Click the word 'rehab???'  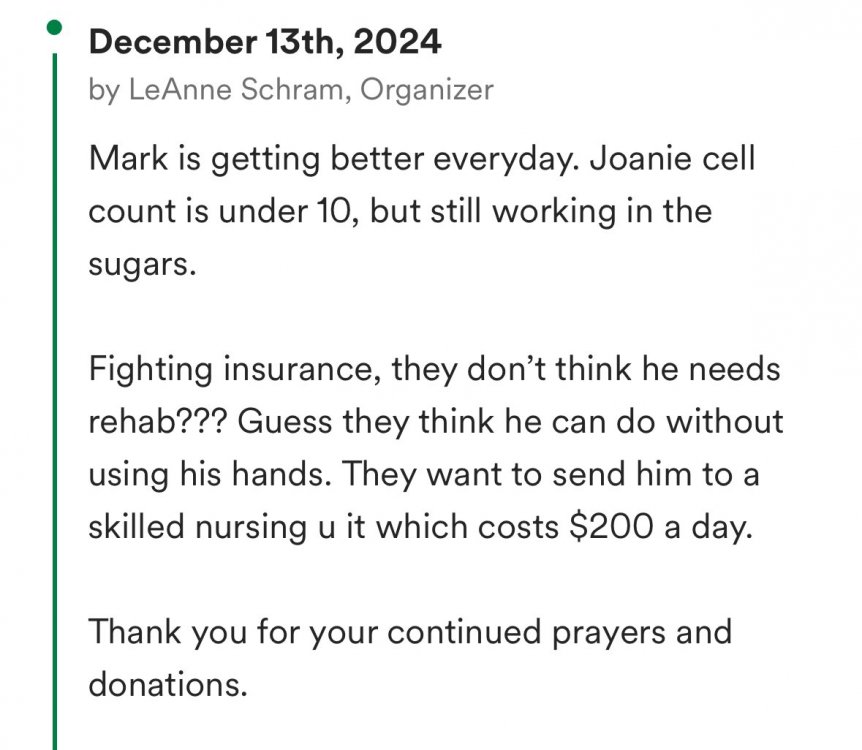(x=158, y=419)
